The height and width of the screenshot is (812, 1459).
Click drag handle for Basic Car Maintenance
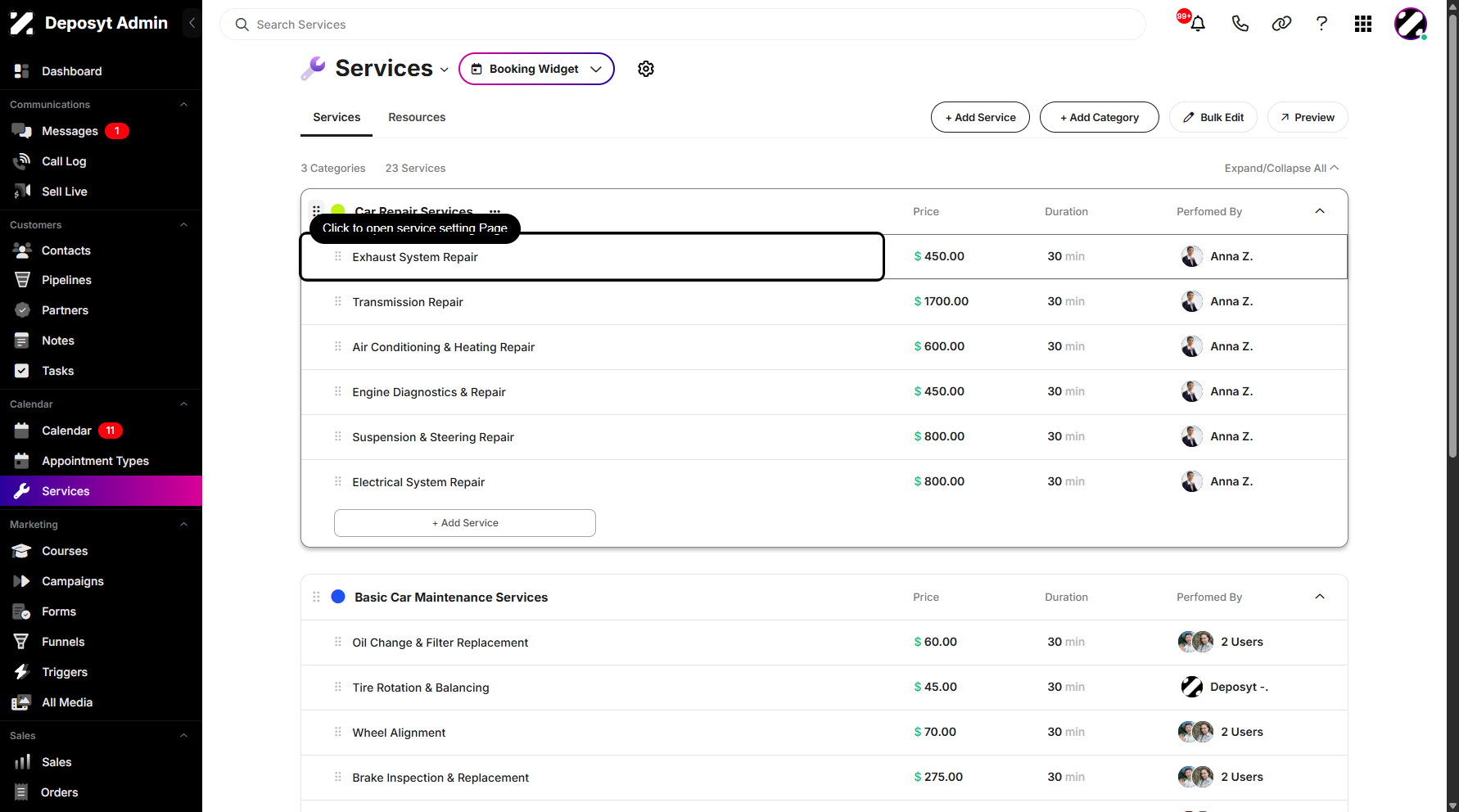[316, 597]
